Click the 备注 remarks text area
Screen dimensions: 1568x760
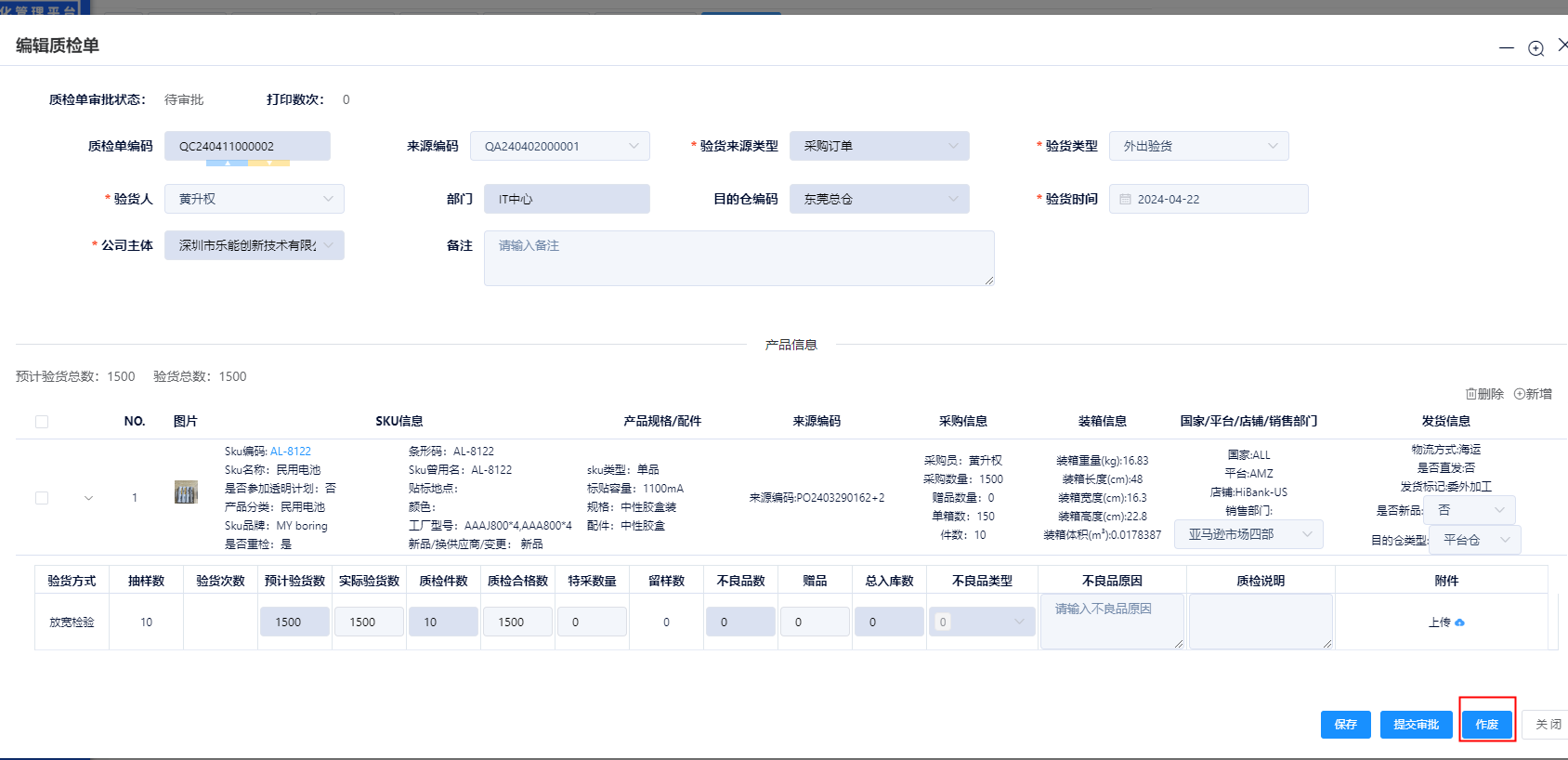(738, 258)
